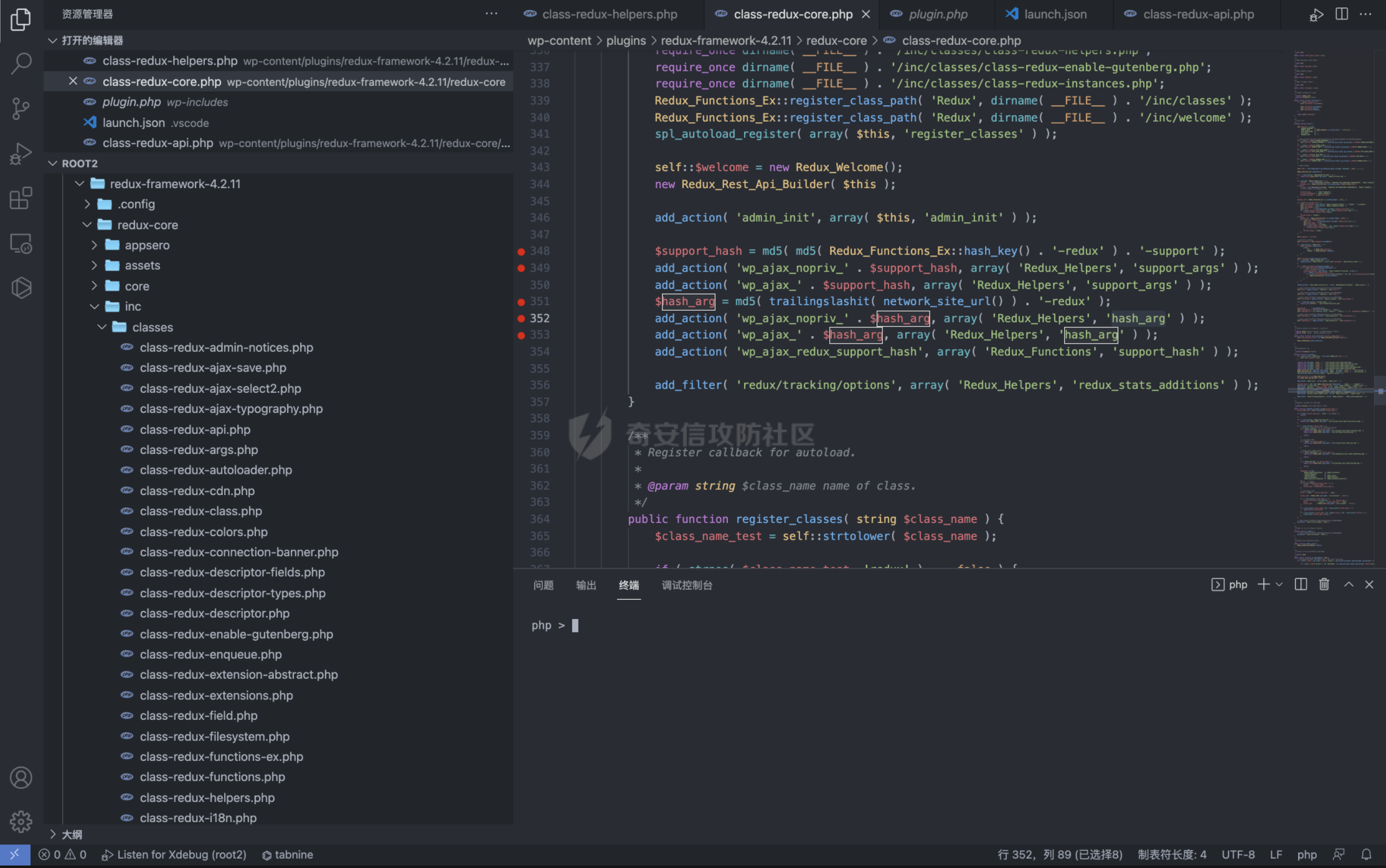Remove breakpoint on line 351
The image size is (1386, 868).
[x=521, y=302]
